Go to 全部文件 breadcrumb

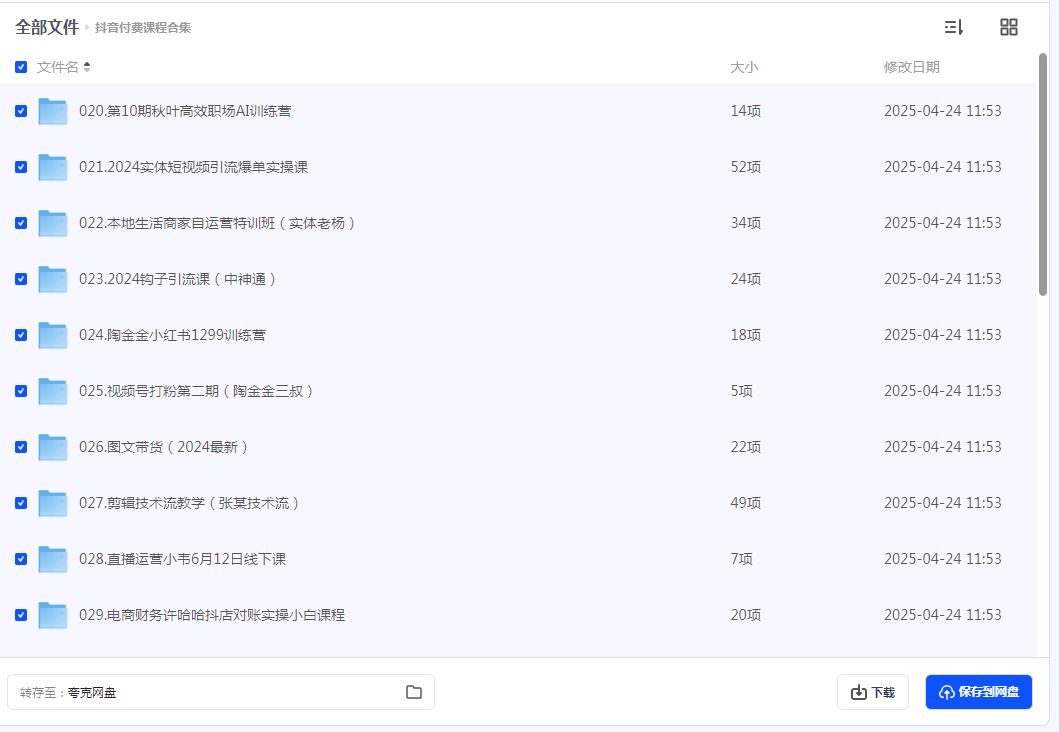click(x=46, y=27)
